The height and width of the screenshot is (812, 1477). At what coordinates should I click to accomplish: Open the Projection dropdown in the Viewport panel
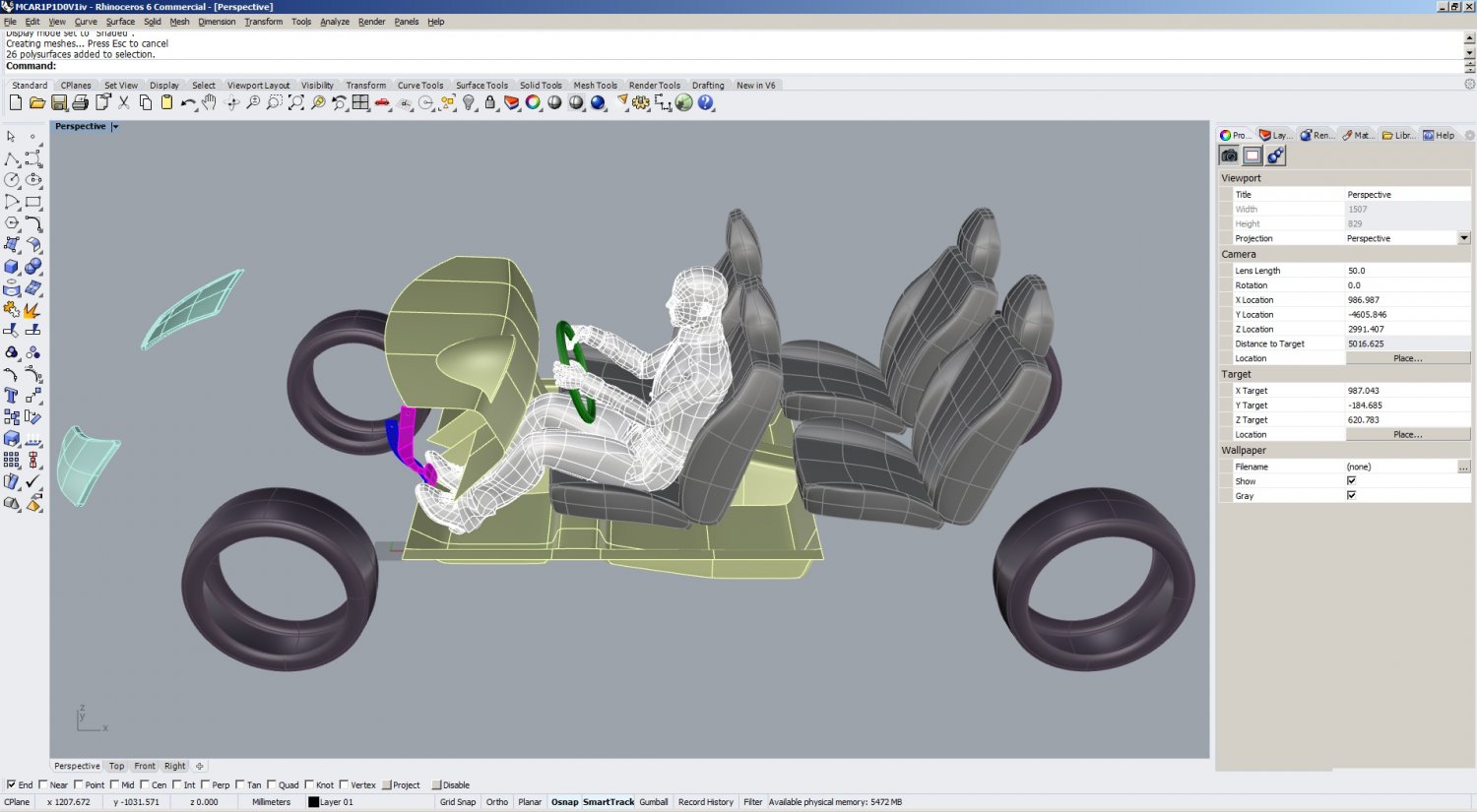coord(1464,237)
